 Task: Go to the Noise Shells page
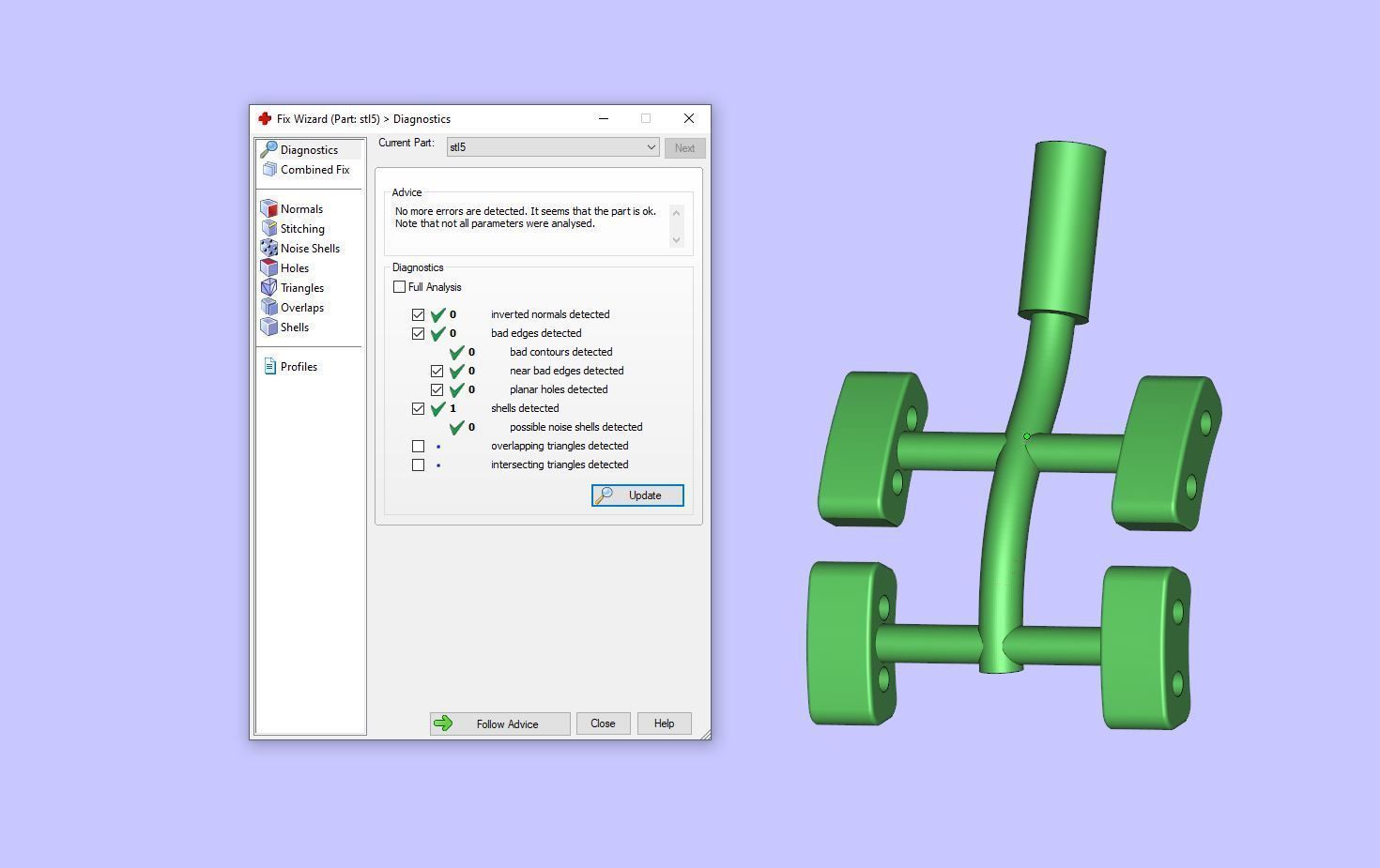click(310, 249)
